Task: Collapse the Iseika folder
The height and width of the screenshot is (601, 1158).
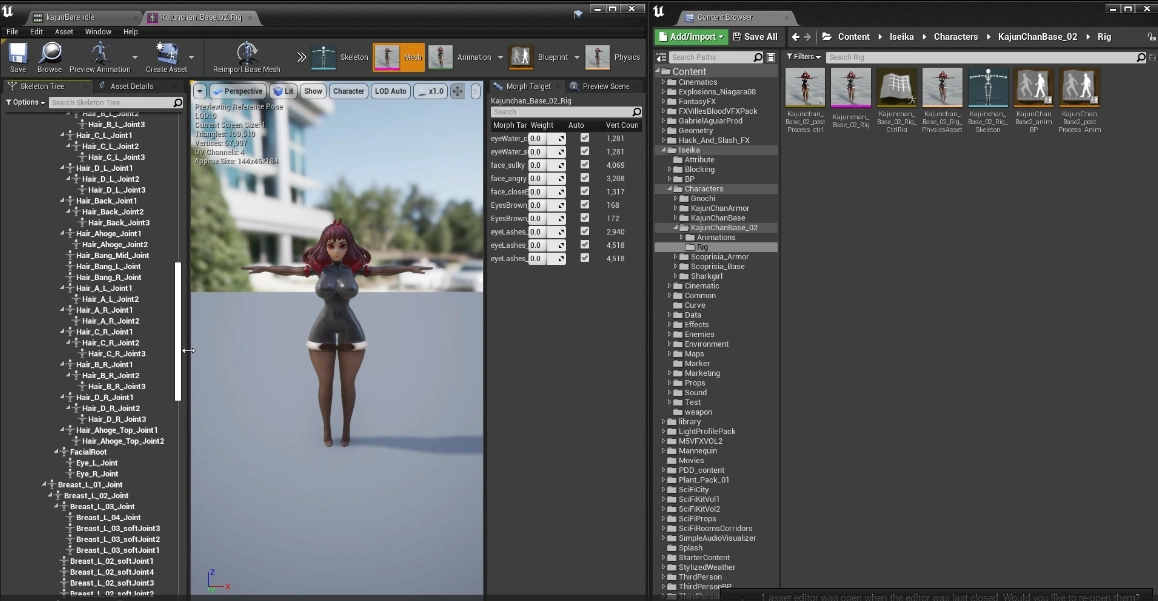Action: pyautogui.click(x=662, y=150)
